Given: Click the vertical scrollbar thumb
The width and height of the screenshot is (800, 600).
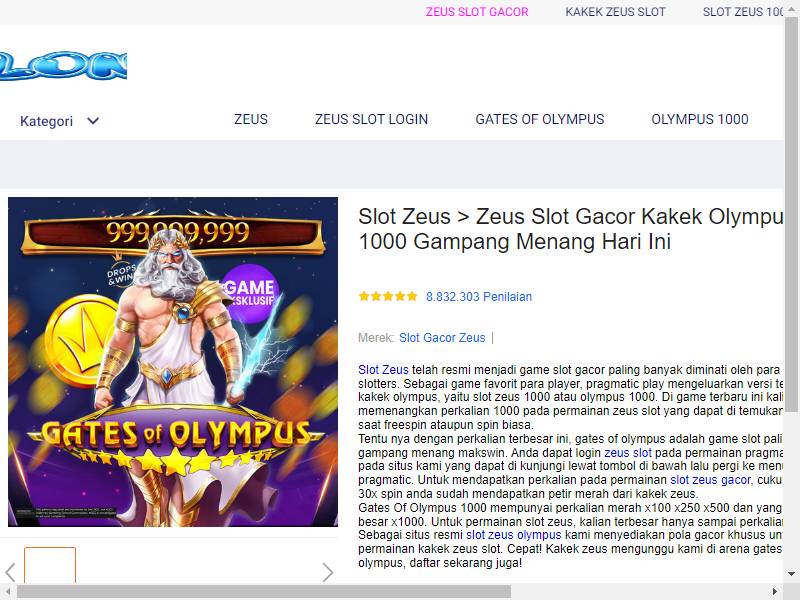Looking at the screenshot, I should [x=791, y=214].
